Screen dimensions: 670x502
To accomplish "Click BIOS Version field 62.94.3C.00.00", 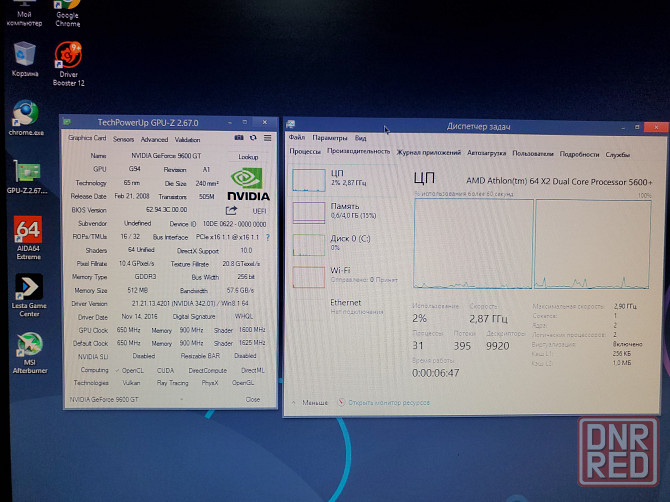I will (167, 210).
